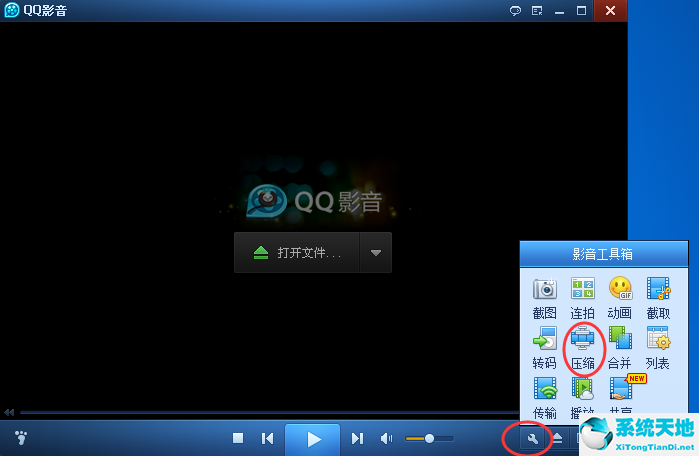This screenshot has width=699, height=456.
Task: Adjust the volume slider
Action: click(x=429, y=438)
